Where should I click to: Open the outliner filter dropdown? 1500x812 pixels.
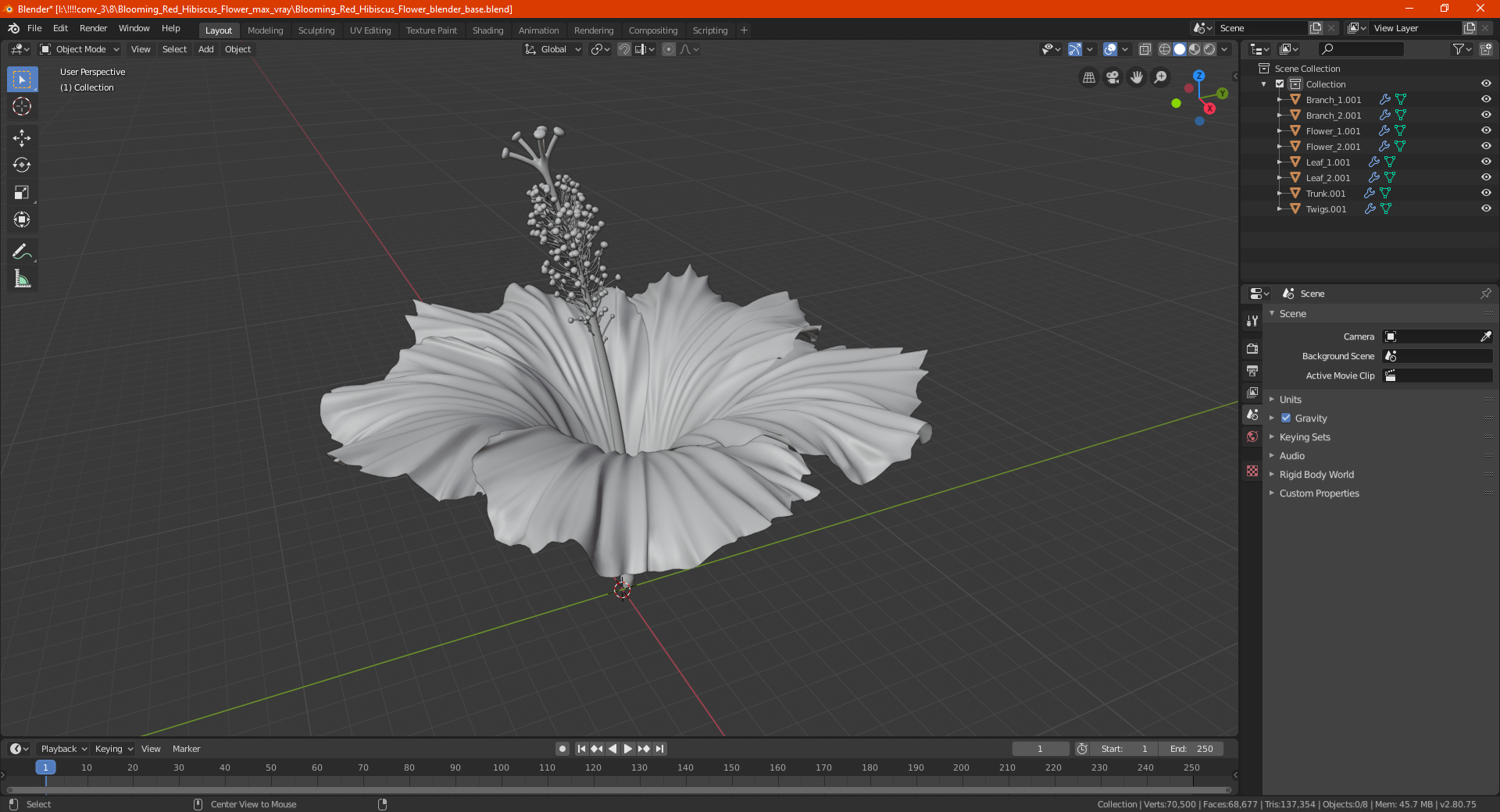(x=1462, y=49)
